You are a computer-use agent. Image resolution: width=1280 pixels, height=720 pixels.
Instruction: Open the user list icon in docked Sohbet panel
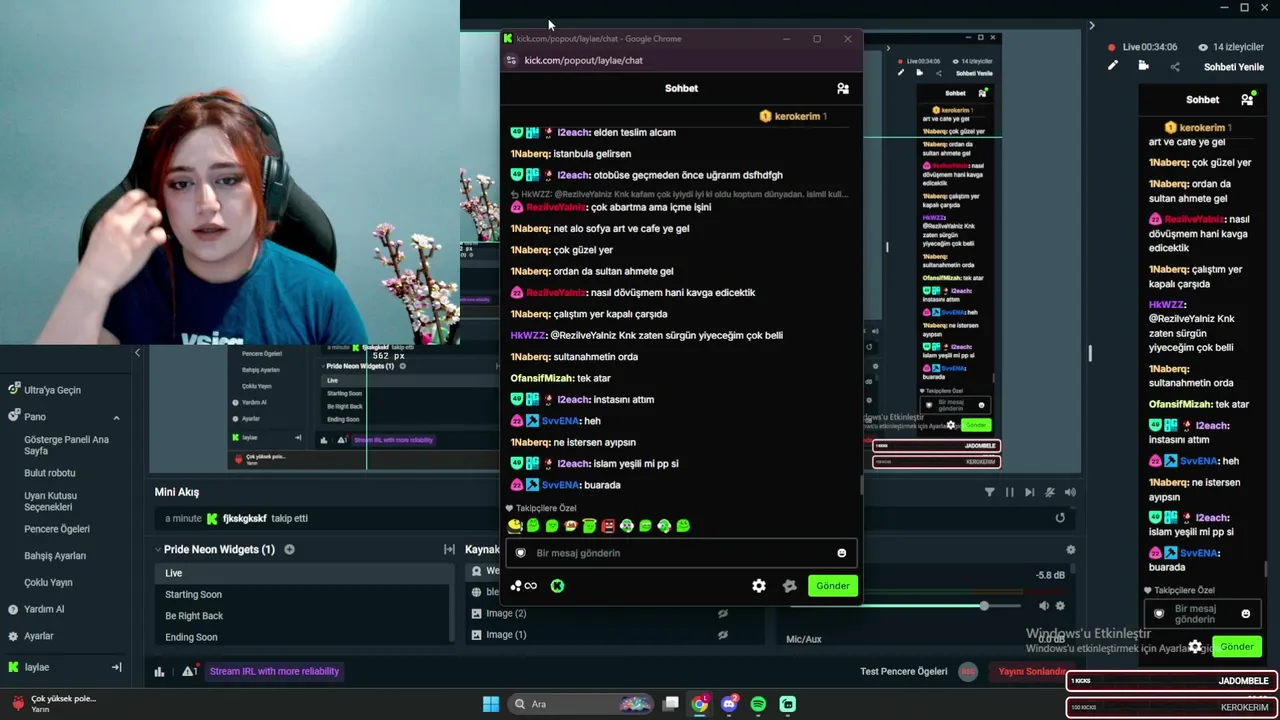pyautogui.click(x=1247, y=100)
